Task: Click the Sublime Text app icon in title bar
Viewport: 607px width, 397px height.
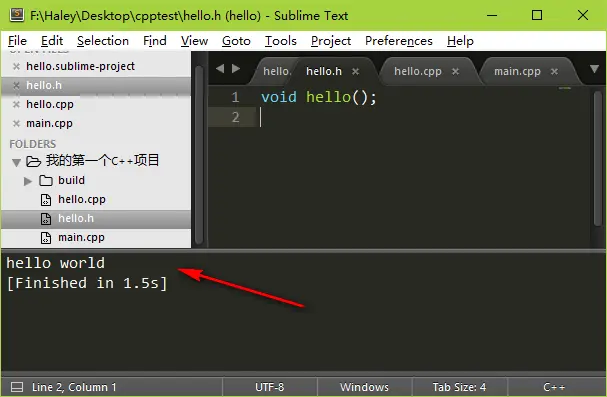Action: pyautogui.click(x=17, y=14)
